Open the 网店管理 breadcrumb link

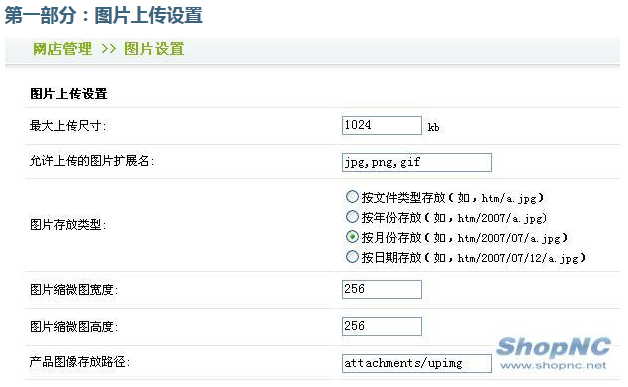62,49
